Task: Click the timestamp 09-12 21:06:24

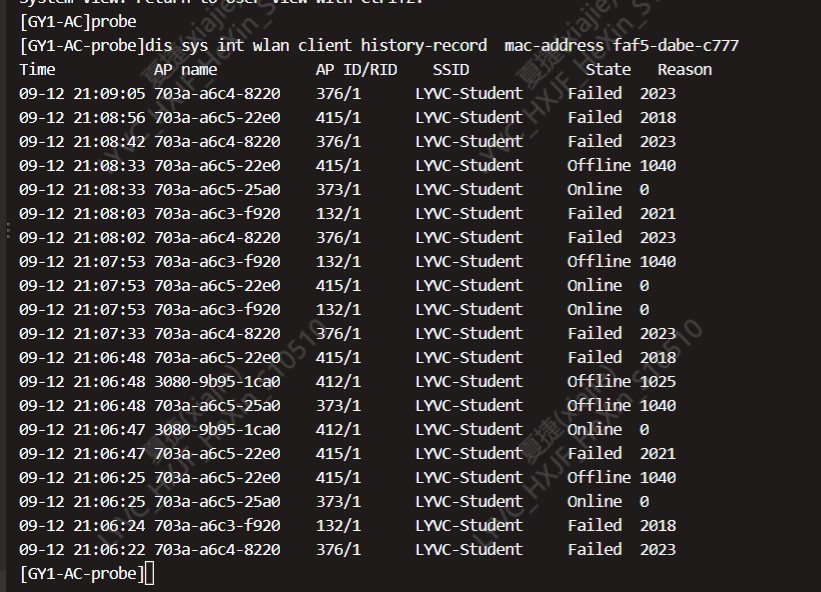Action: pyautogui.click(x=82, y=526)
